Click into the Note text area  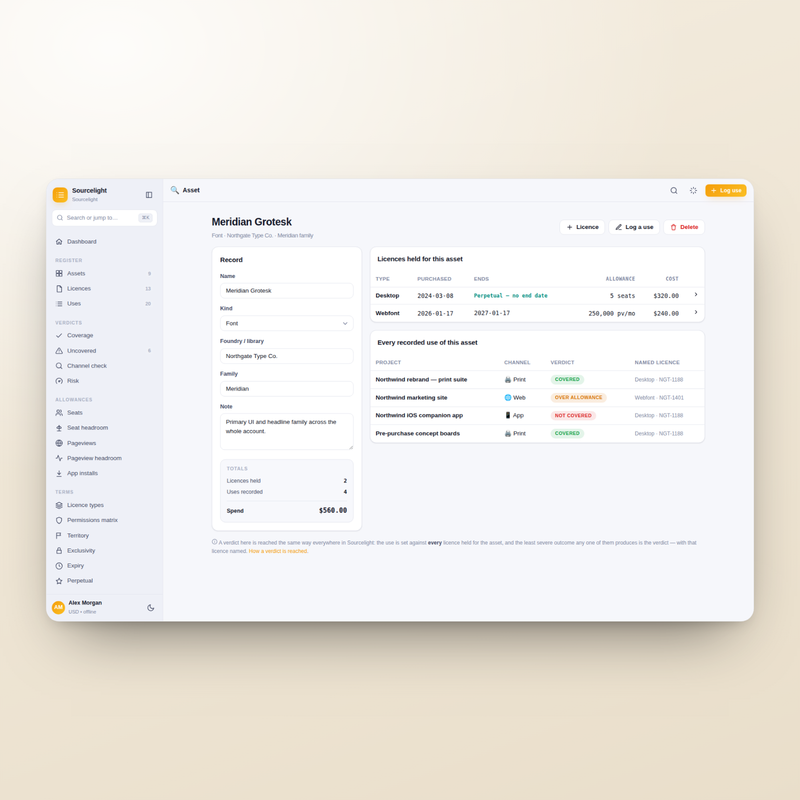click(286, 432)
